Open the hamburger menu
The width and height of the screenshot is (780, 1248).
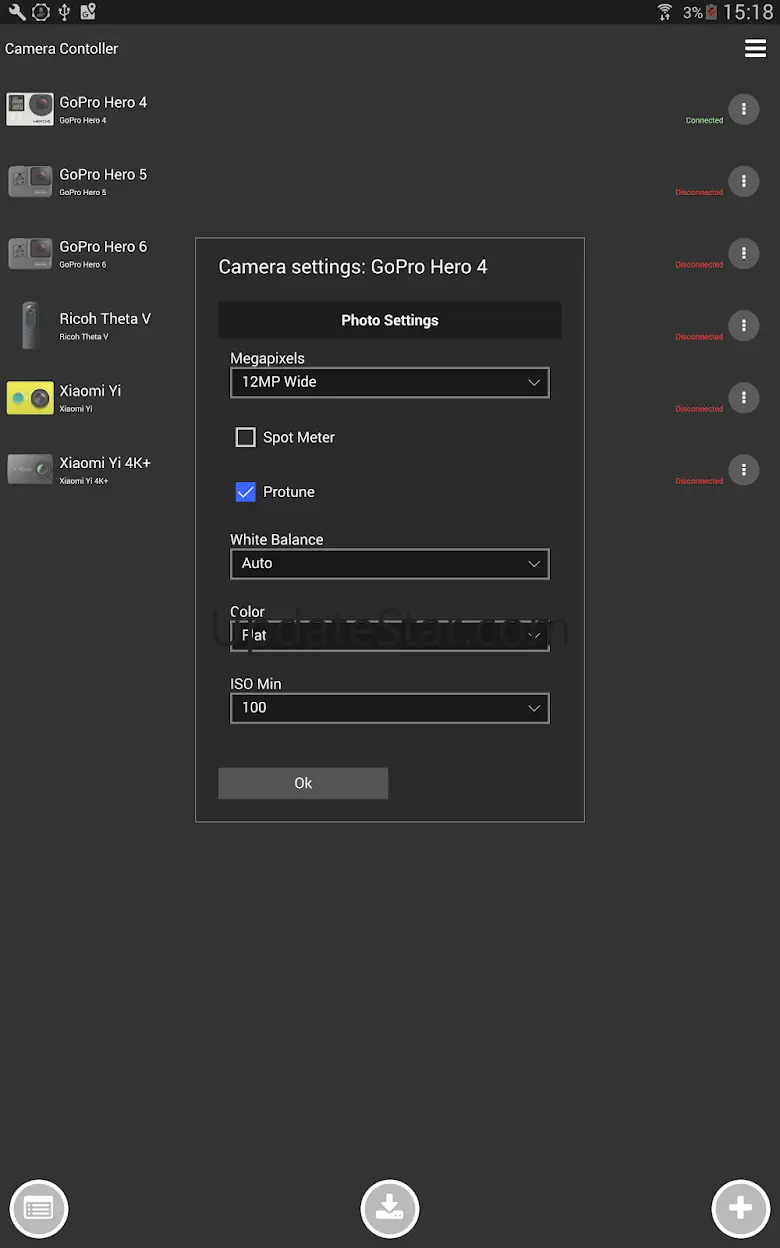755,48
